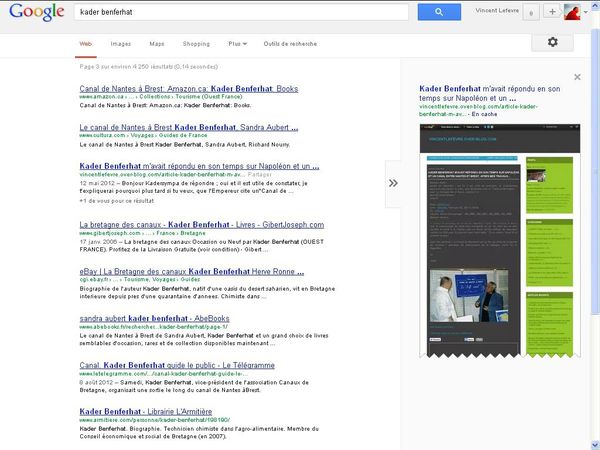This screenshot has height=450, width=600.
Task: Click the Google+ share plus button
Action: [552, 12]
